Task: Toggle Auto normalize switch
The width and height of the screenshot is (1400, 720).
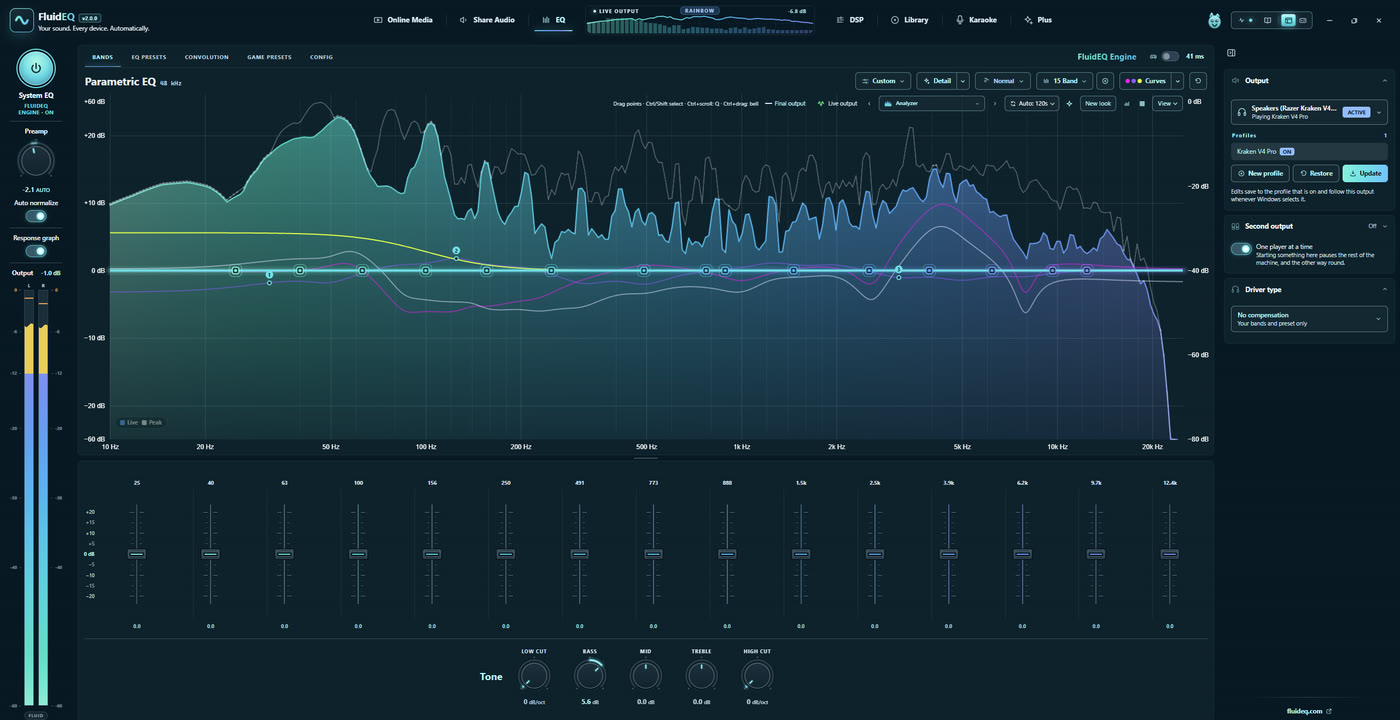Action: click(x=36, y=216)
